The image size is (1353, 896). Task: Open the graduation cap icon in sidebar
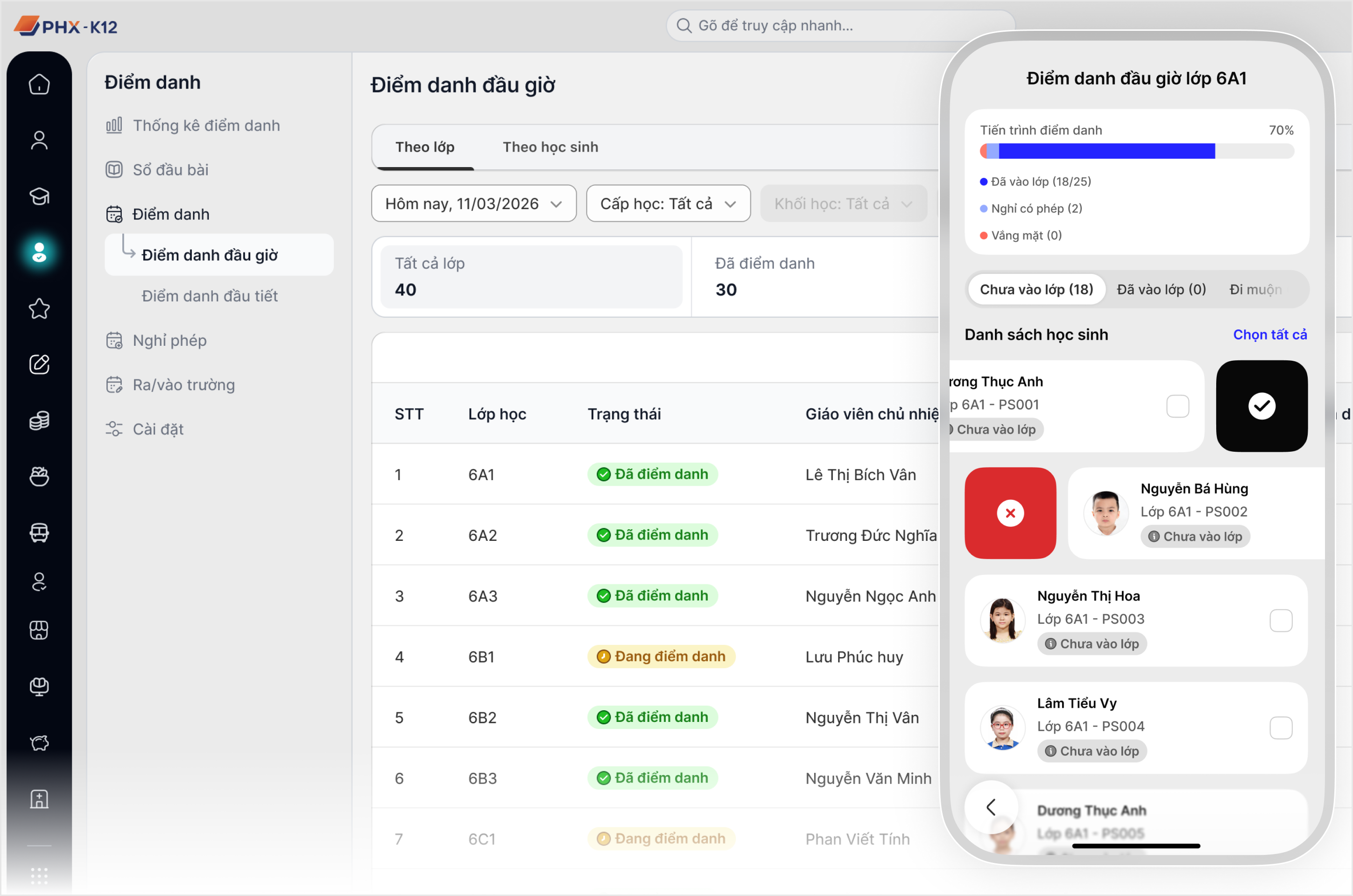pos(39,196)
